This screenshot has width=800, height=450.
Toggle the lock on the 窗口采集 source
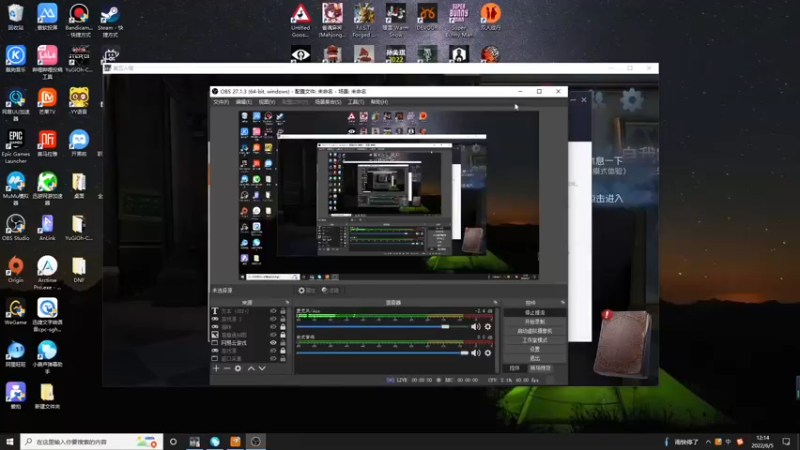pos(283,359)
